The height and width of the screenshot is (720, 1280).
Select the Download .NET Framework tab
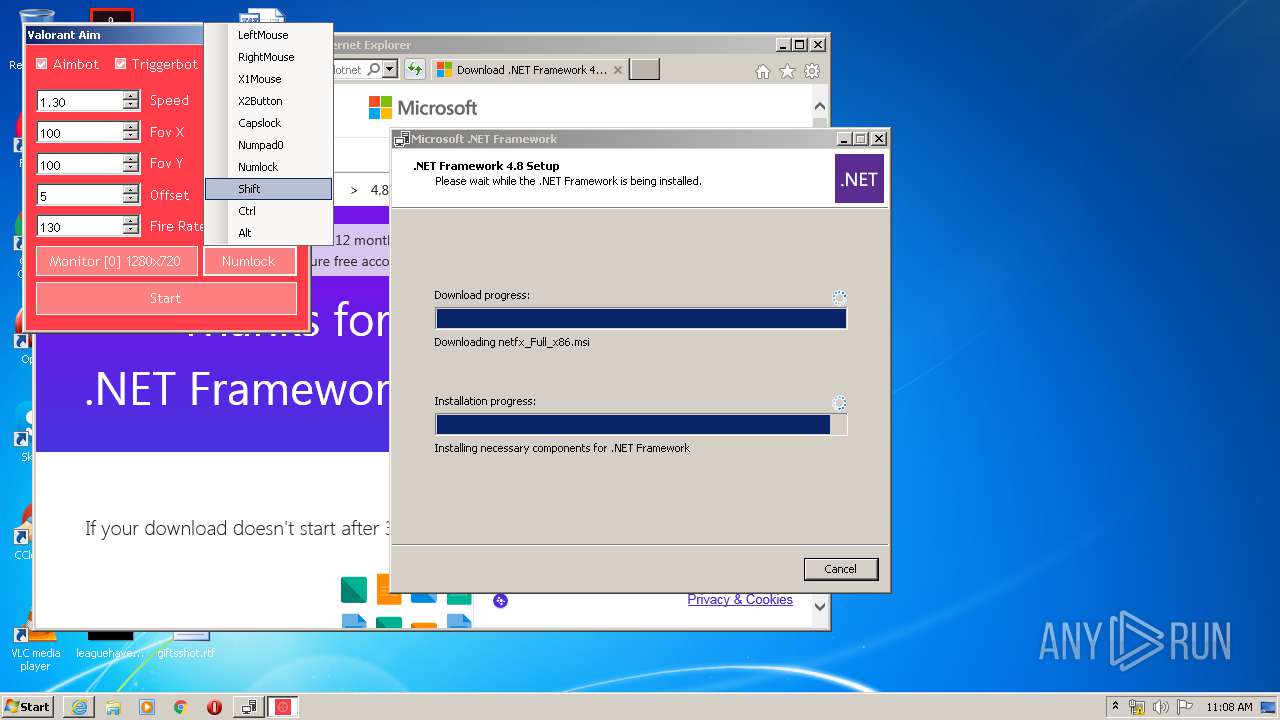(529, 70)
